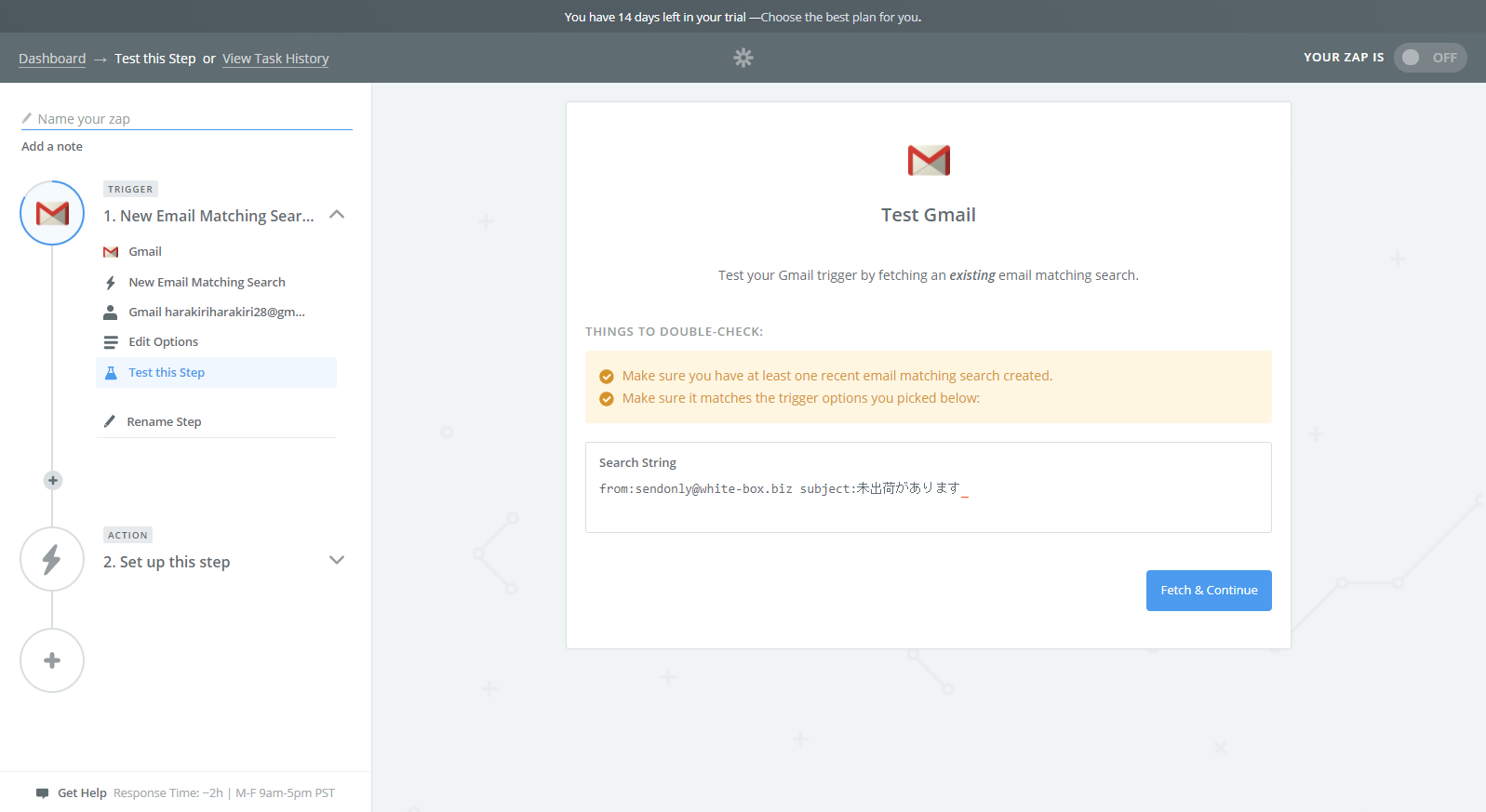
Task: Toggle the Your Zap Is OFF switch
Action: pos(1430,58)
